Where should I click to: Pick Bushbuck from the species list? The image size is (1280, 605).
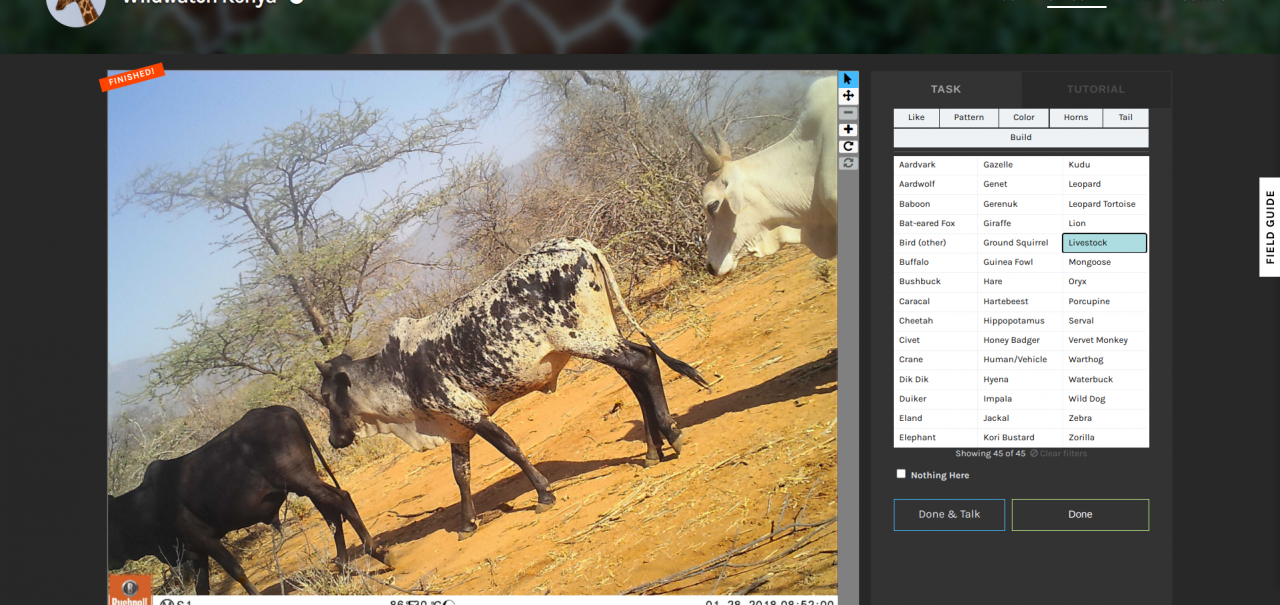pyautogui.click(x=935, y=282)
